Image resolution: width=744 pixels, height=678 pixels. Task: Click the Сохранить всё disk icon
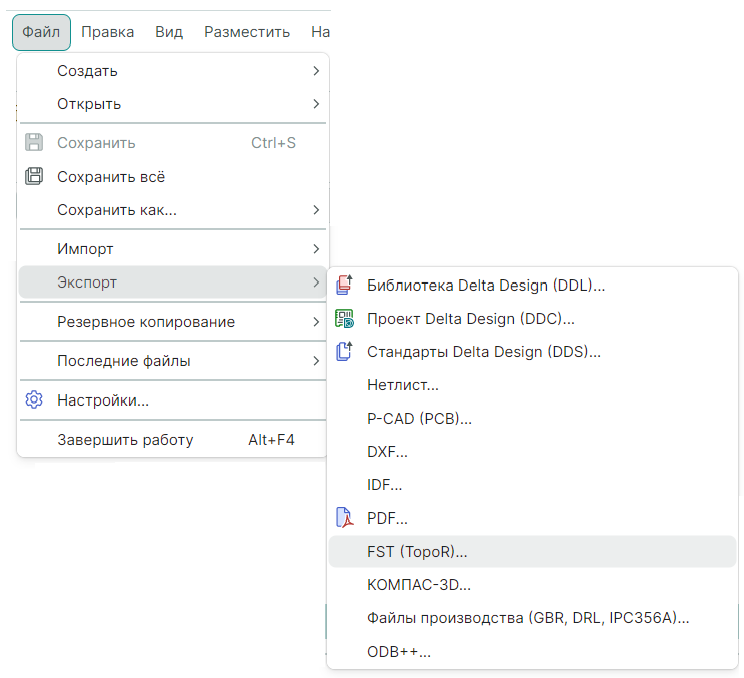34,177
